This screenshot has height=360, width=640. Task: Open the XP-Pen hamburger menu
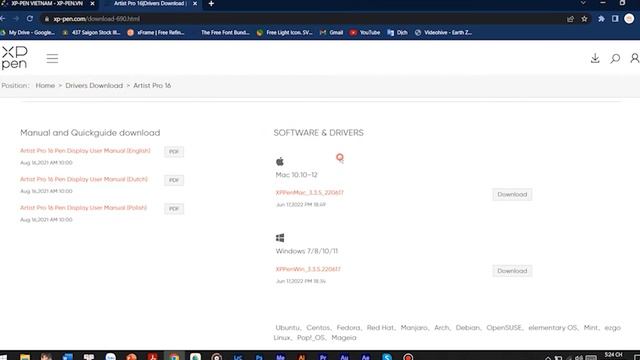click(52, 58)
